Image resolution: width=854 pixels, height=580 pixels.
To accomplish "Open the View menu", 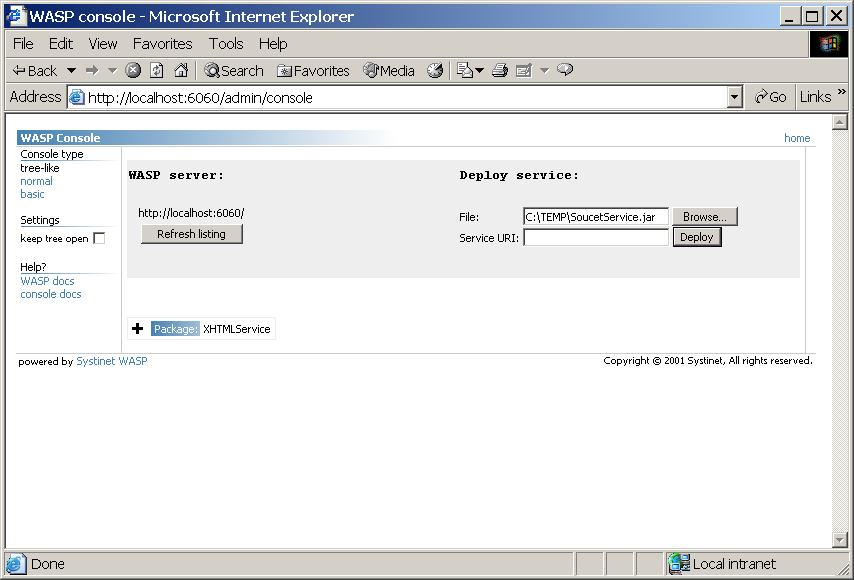I will (x=102, y=44).
